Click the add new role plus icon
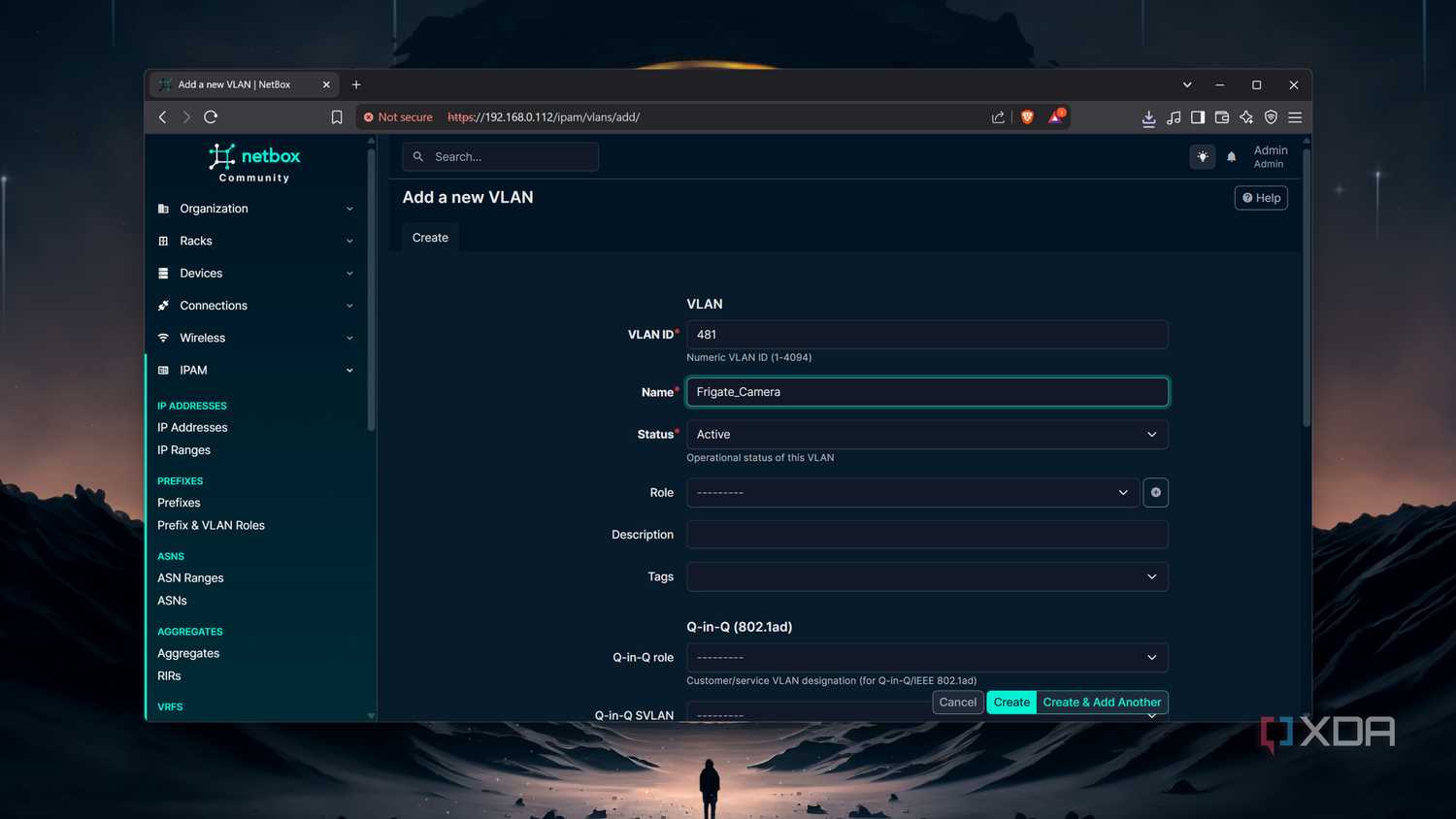The image size is (1456, 819). [1156, 493]
